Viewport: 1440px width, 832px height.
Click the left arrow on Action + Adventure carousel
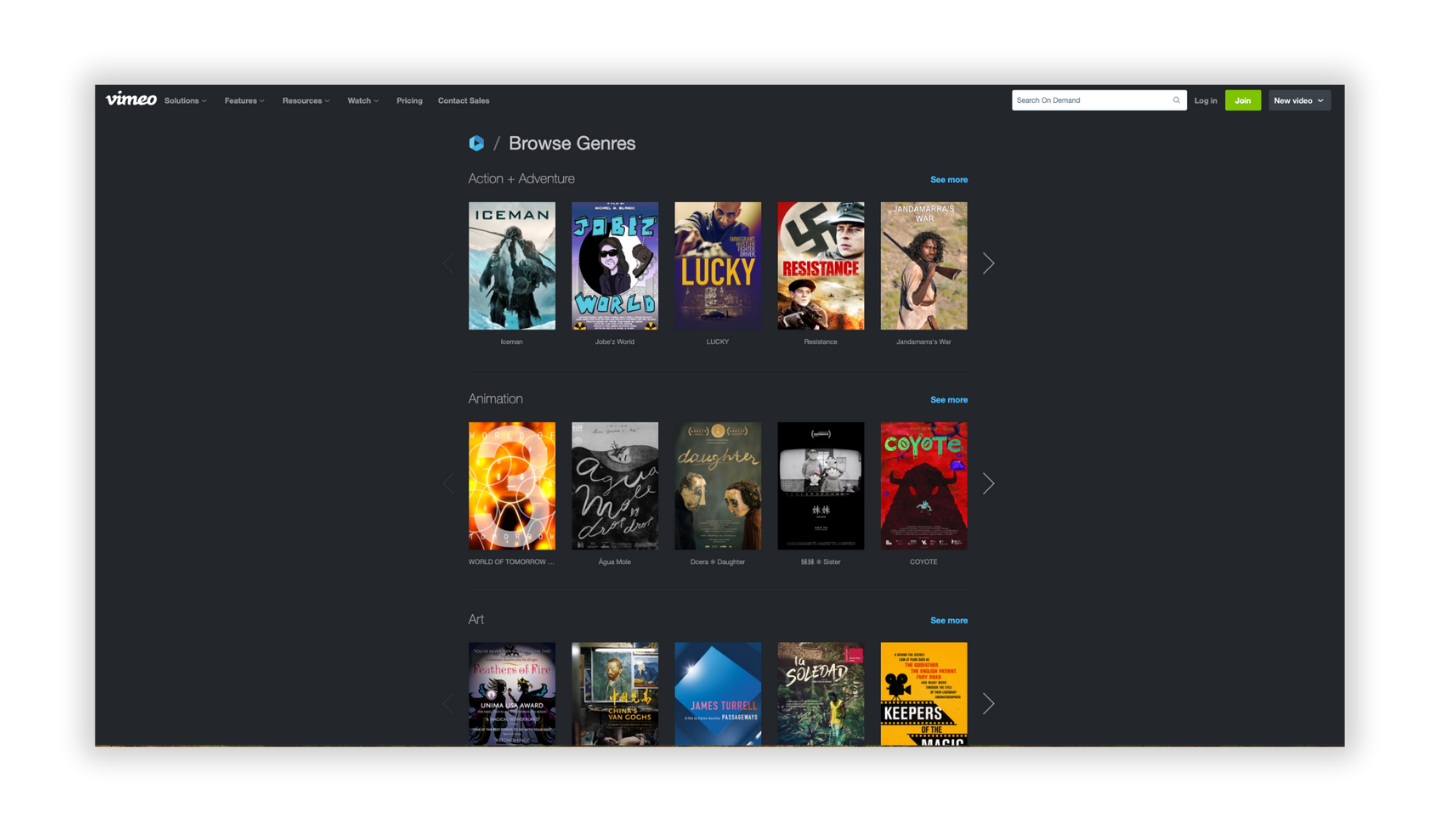pos(448,263)
